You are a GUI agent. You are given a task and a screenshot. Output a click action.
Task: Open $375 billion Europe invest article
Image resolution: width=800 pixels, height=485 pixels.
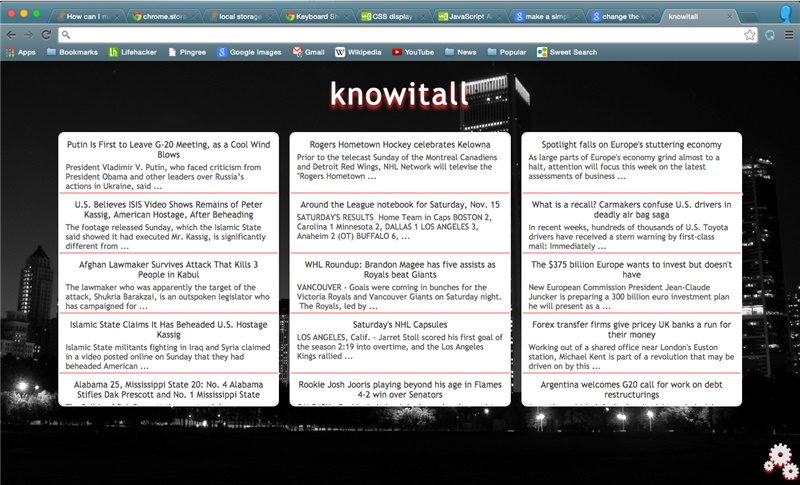point(632,269)
